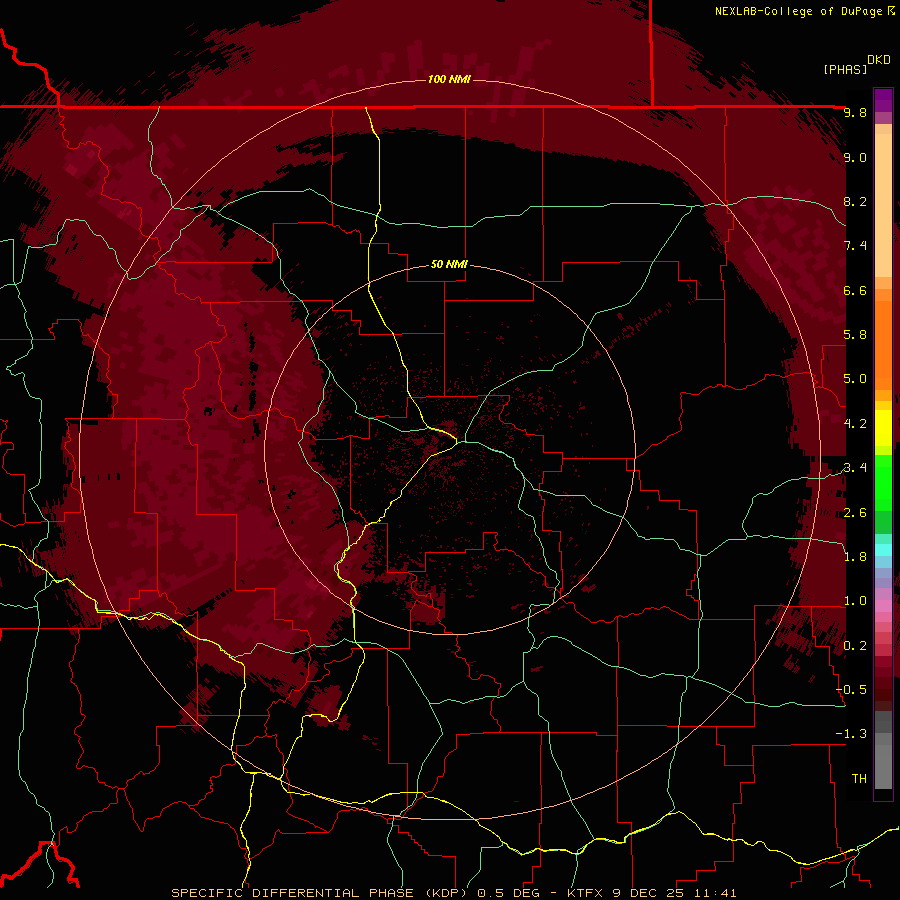Viewport: 900px width, 900px height.
Task: Click the 9.0 legend value
Action: [855, 157]
